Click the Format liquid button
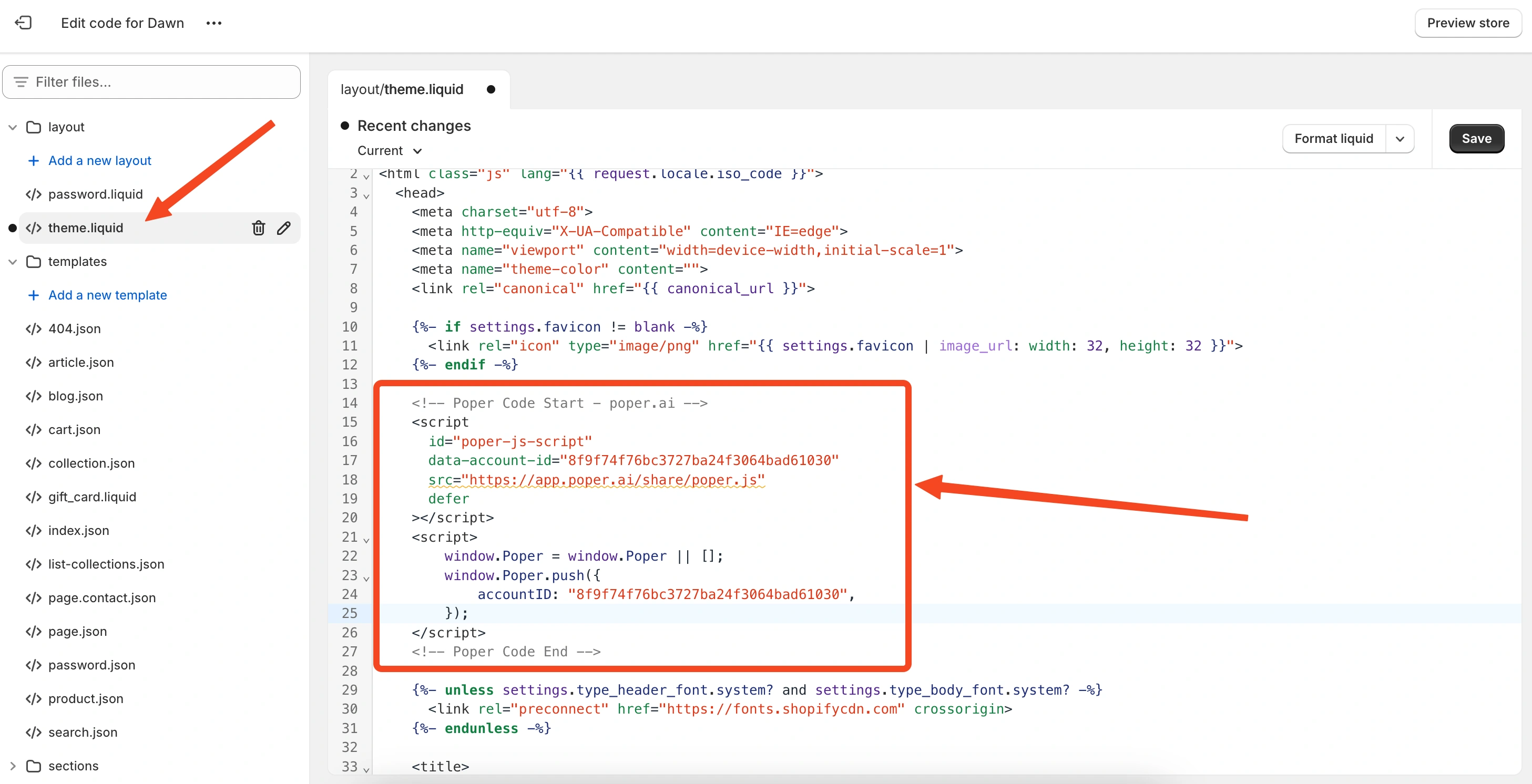Viewport: 1532px width, 784px height. point(1333,139)
